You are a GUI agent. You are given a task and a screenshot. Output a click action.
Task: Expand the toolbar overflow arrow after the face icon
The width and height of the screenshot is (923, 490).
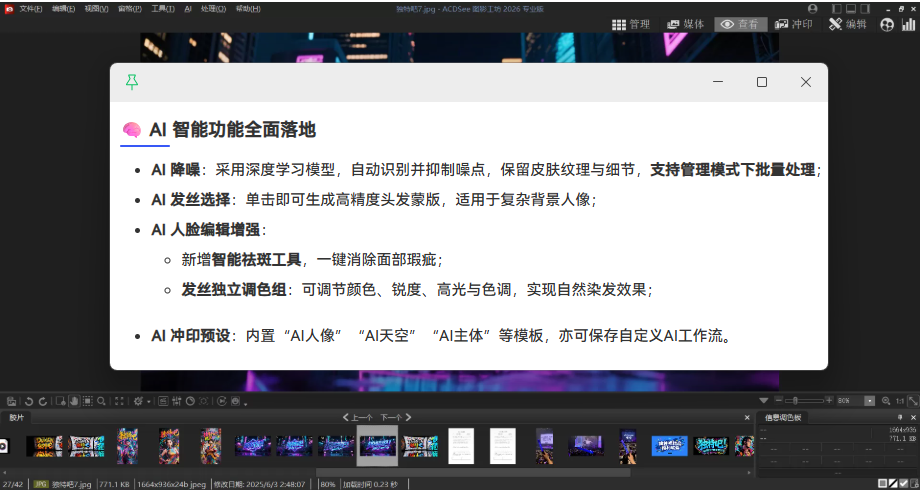(x=245, y=403)
